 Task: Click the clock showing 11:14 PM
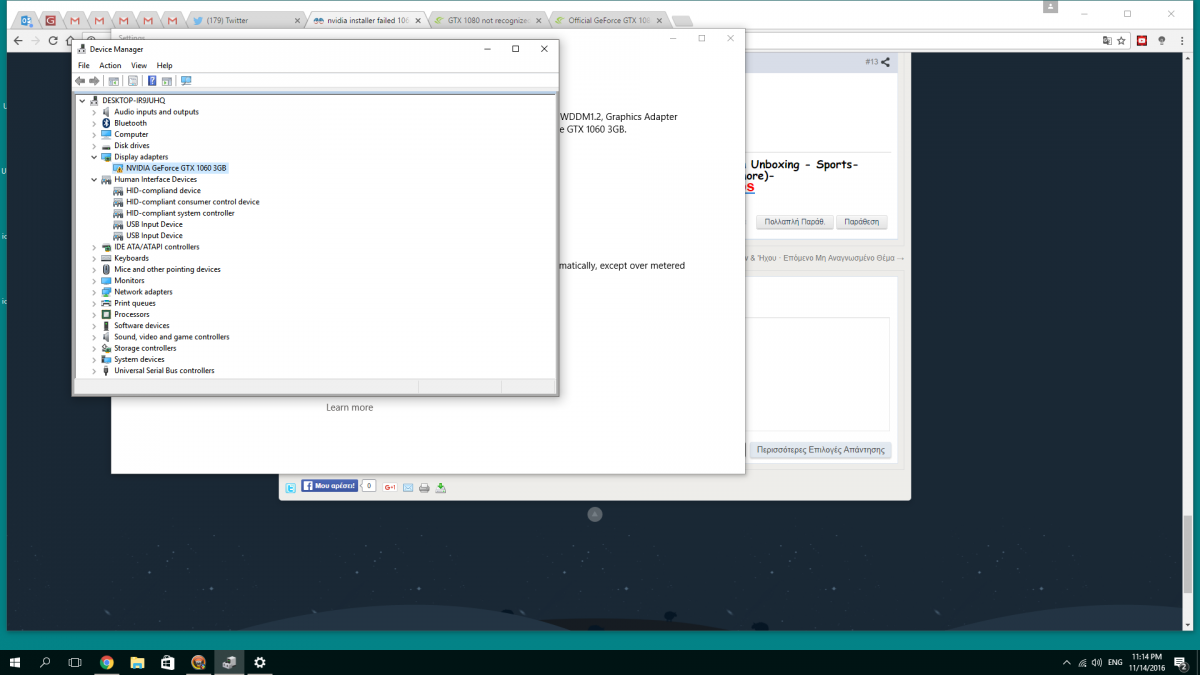click(x=1145, y=657)
